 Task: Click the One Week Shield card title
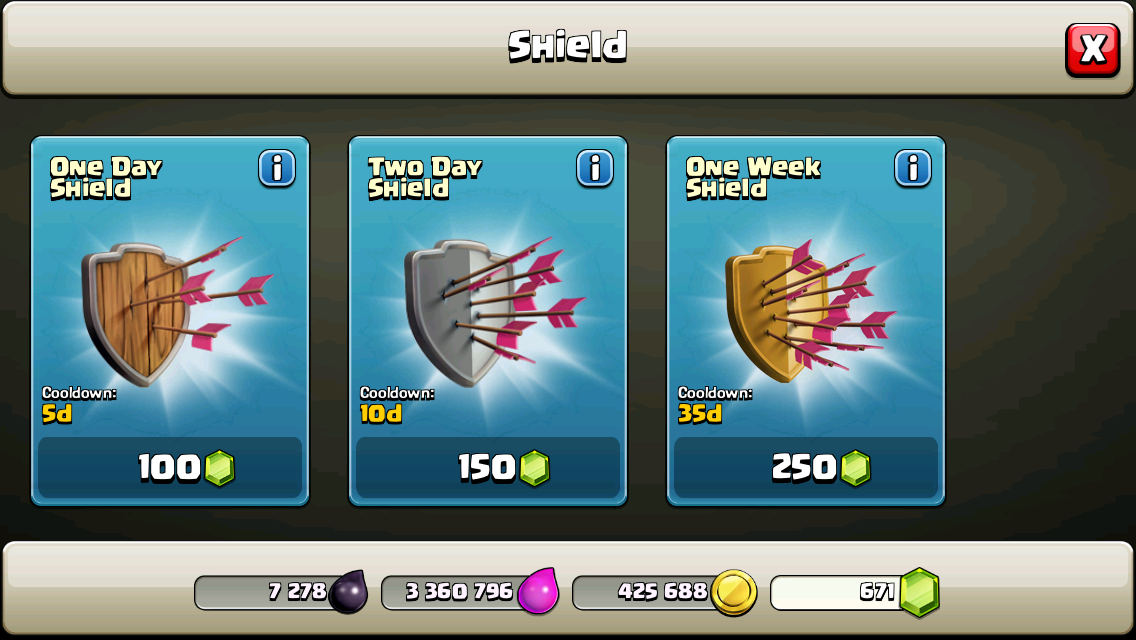(753, 178)
